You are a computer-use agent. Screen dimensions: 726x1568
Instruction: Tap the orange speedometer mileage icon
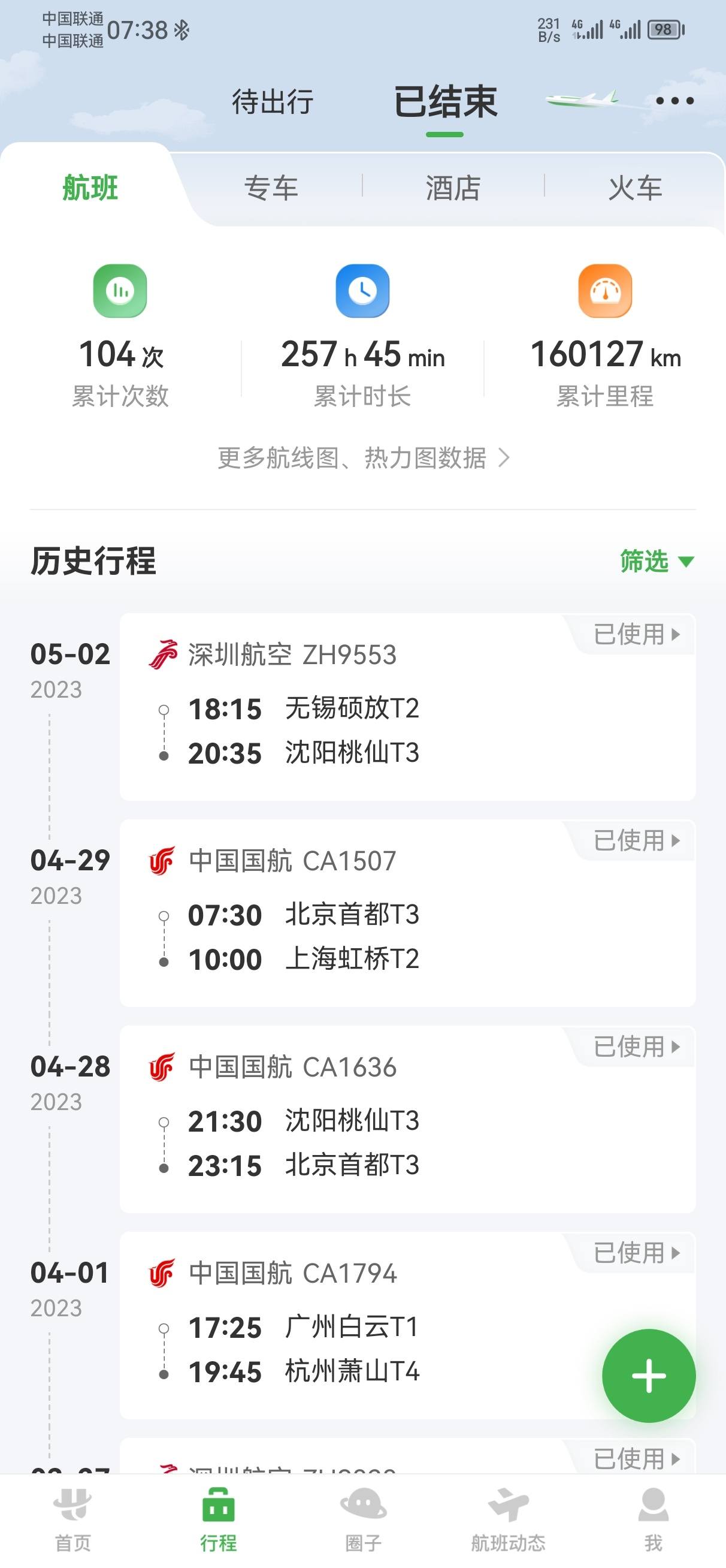(605, 290)
